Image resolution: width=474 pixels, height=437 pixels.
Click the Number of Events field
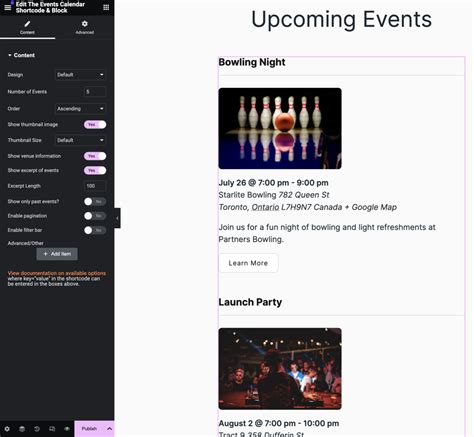[95, 92]
